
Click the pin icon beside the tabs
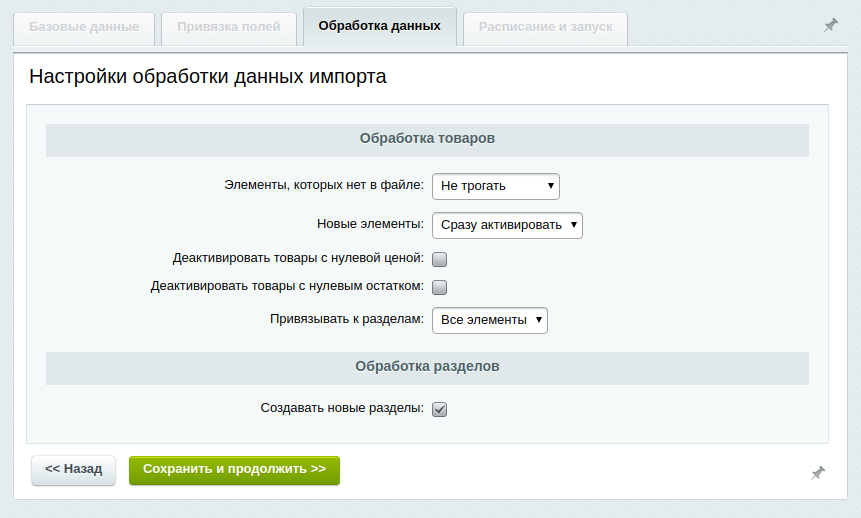830,26
